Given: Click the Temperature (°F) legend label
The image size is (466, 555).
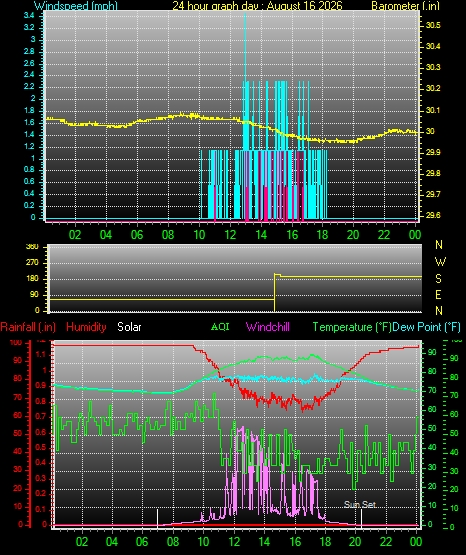Looking at the screenshot, I should pyautogui.click(x=352, y=327).
